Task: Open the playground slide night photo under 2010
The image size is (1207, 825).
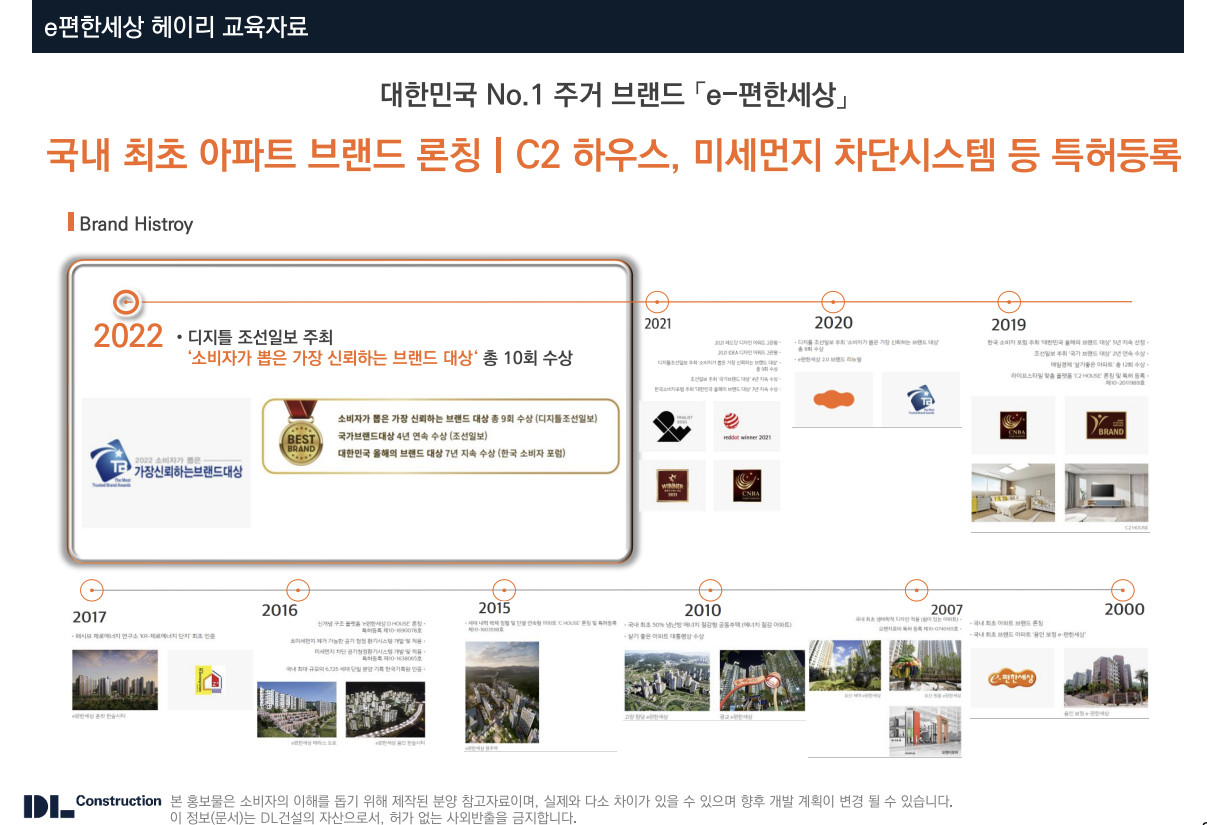Action: [x=760, y=680]
